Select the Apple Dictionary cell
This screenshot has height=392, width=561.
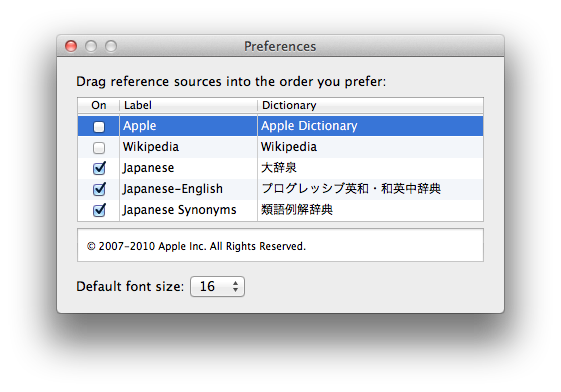click(370, 126)
